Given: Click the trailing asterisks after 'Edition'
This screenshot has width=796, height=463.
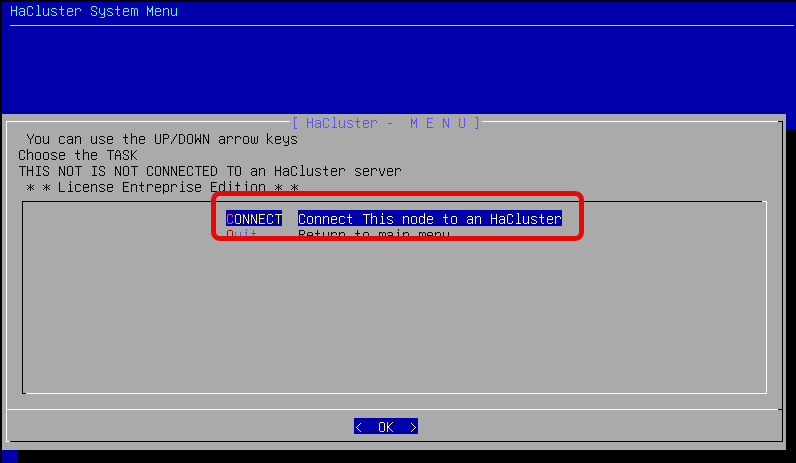Looking at the screenshot, I should pyautogui.click(x=286, y=187).
